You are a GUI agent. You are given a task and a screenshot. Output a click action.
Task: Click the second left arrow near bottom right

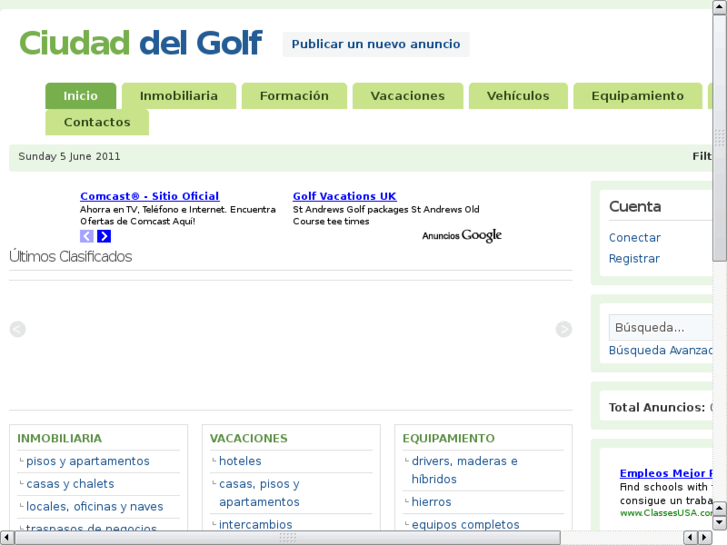click(x=691, y=538)
